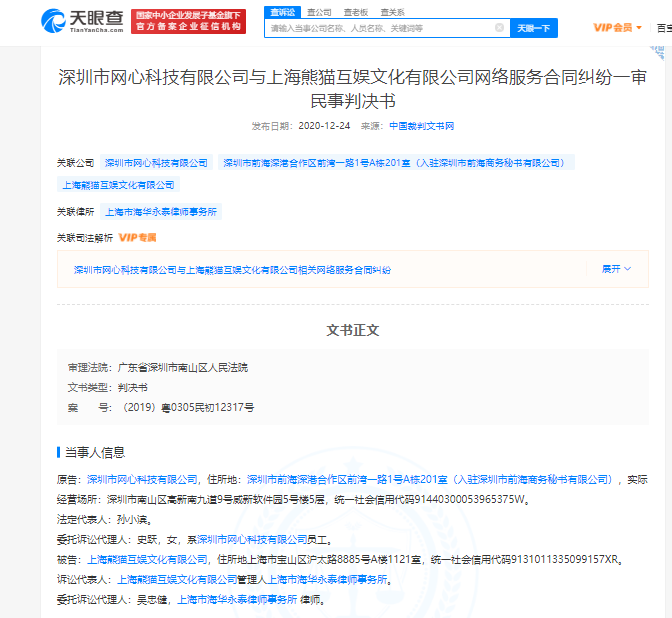Select the publish date 2020-12-24 text
This screenshot has height=618, width=672.
click(x=324, y=126)
